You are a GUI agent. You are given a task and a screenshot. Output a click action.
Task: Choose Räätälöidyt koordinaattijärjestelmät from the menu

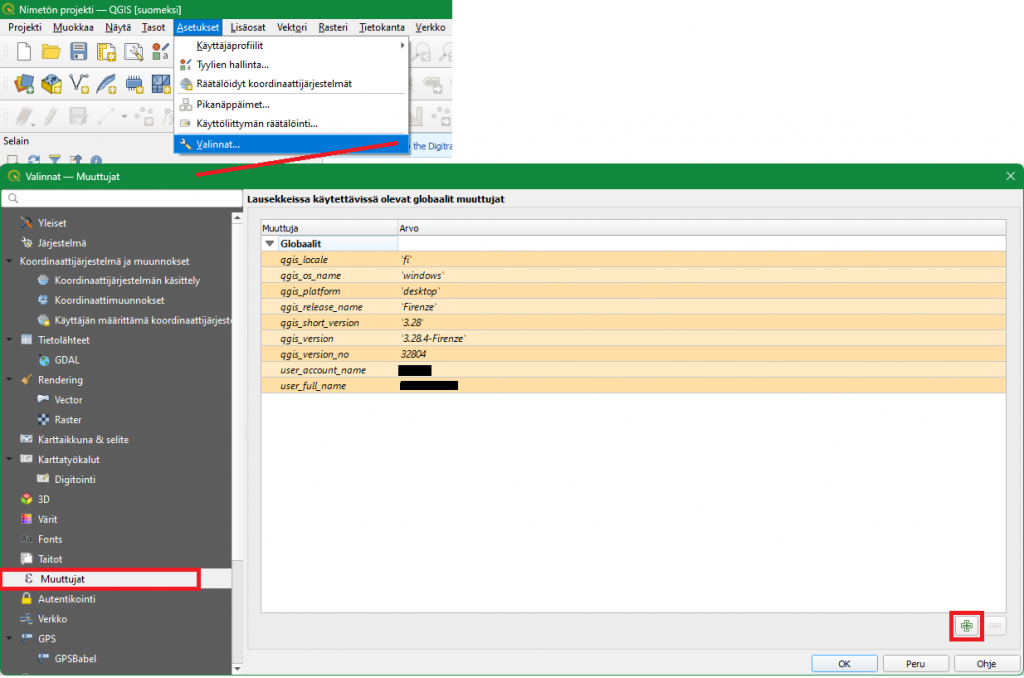pos(291,84)
